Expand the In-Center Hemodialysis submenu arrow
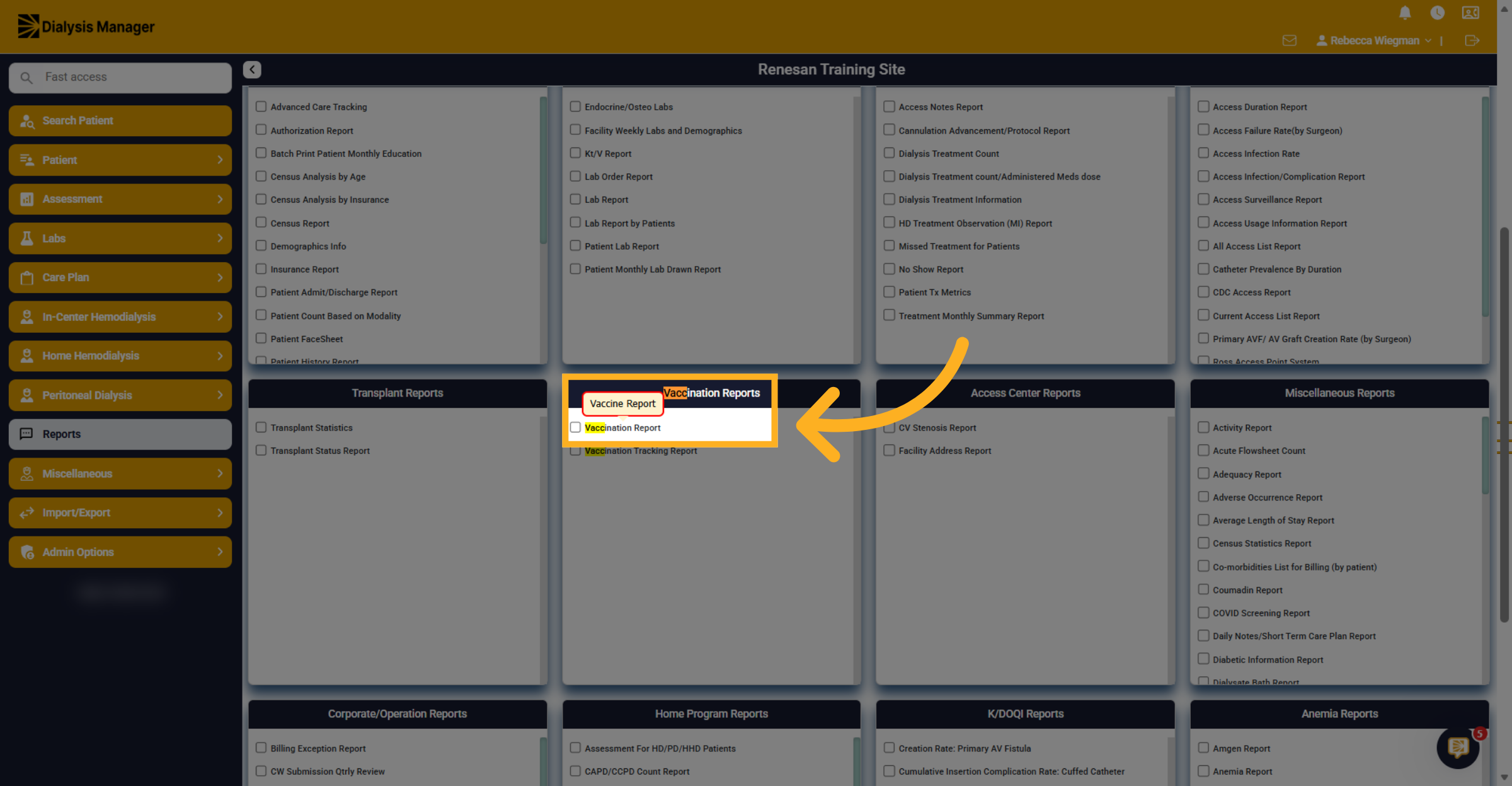Viewport: 1512px width, 786px height. [x=220, y=316]
